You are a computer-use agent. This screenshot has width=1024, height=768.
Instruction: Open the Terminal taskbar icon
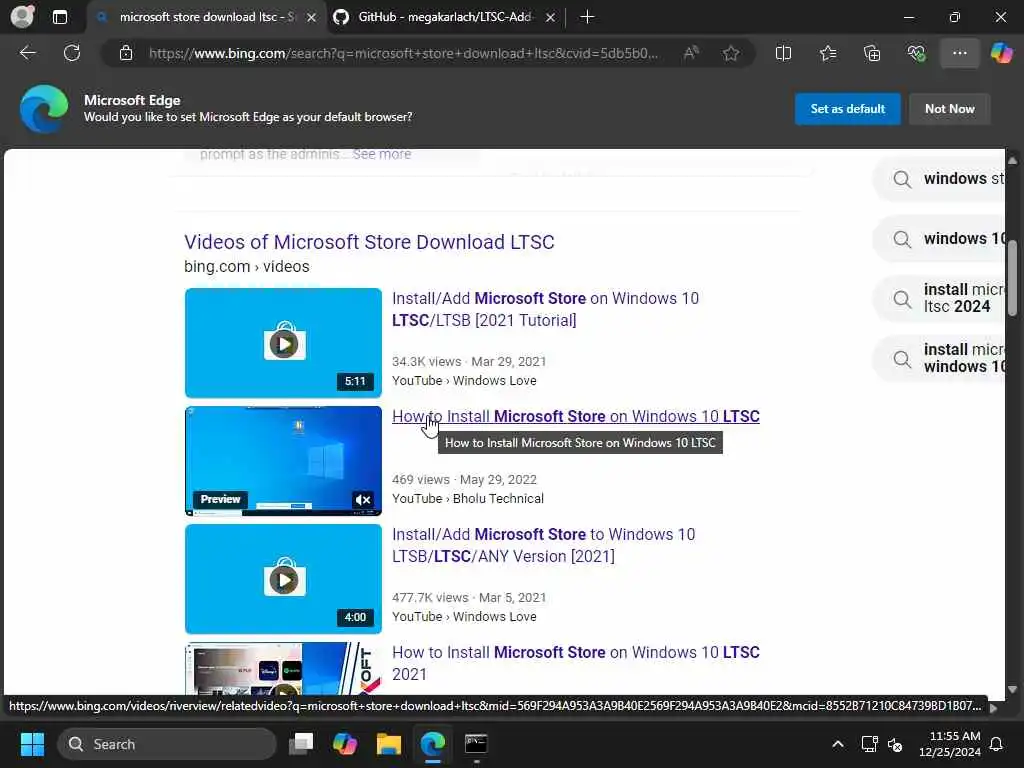pos(476,744)
